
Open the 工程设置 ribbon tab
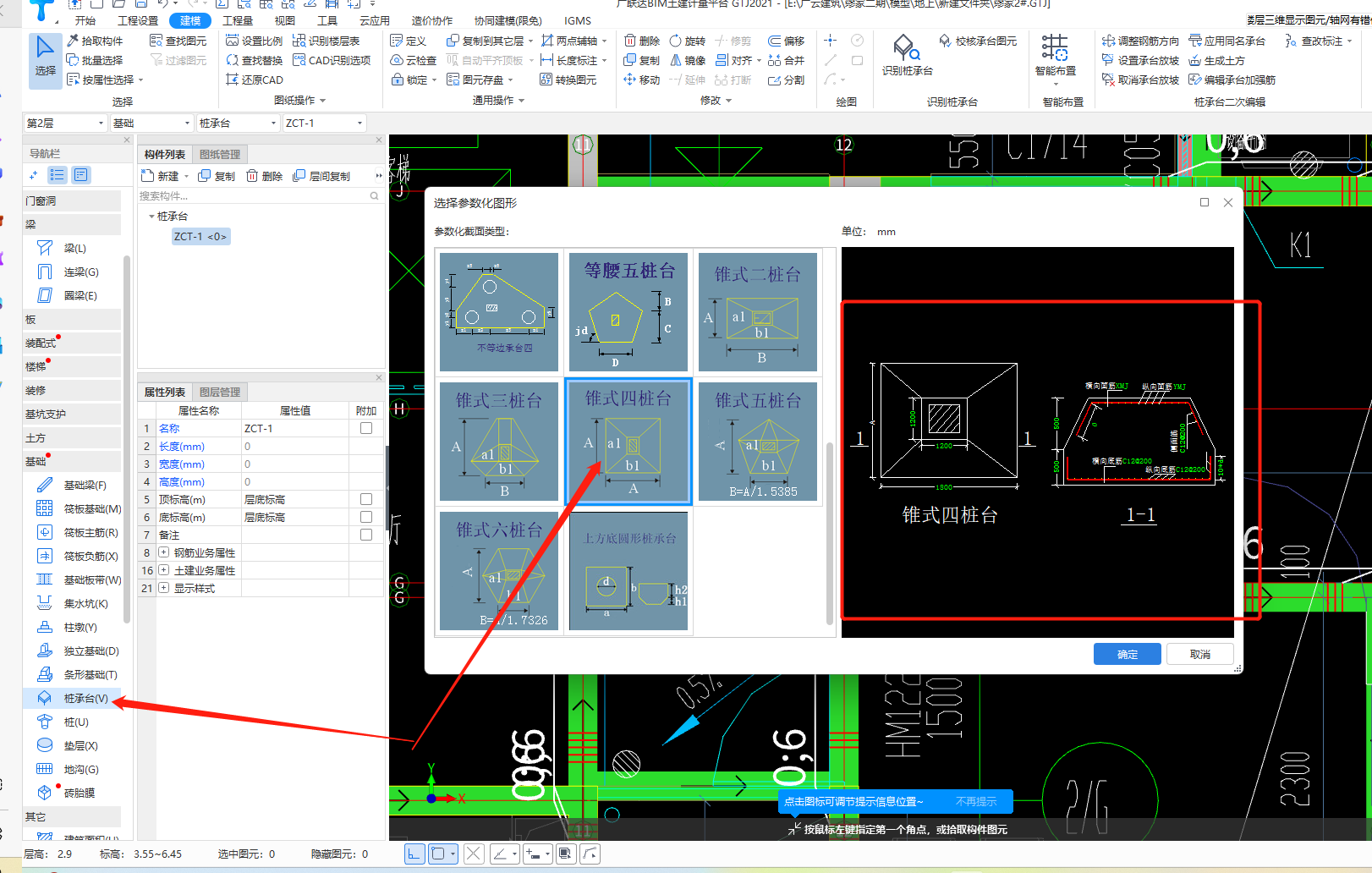tap(138, 20)
